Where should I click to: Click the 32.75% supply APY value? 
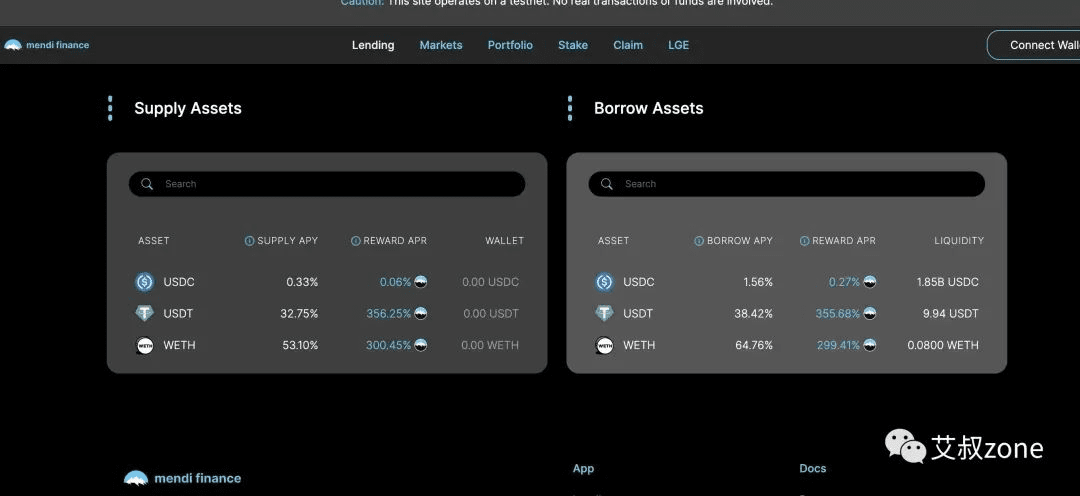(x=299, y=313)
